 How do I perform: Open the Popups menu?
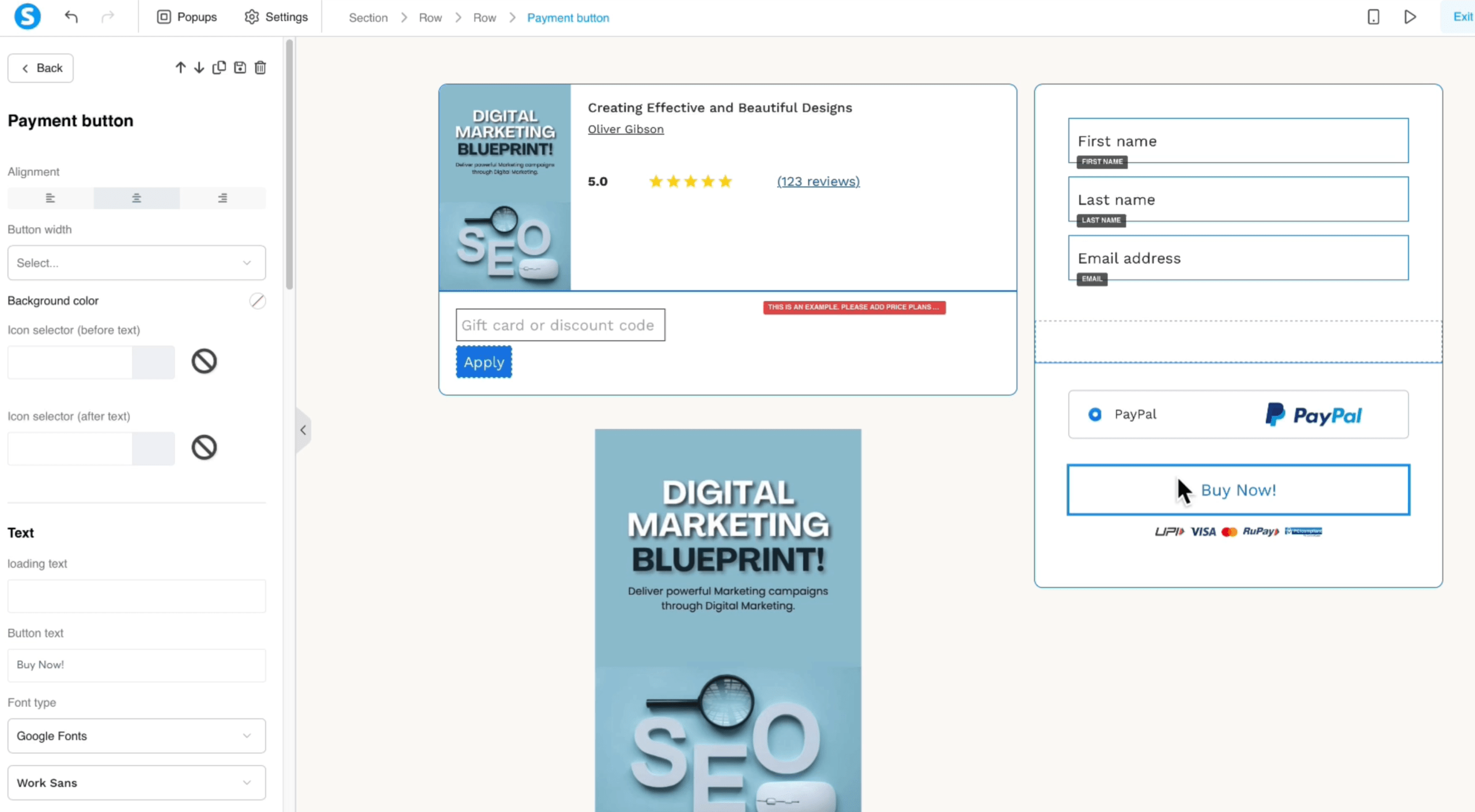187,17
